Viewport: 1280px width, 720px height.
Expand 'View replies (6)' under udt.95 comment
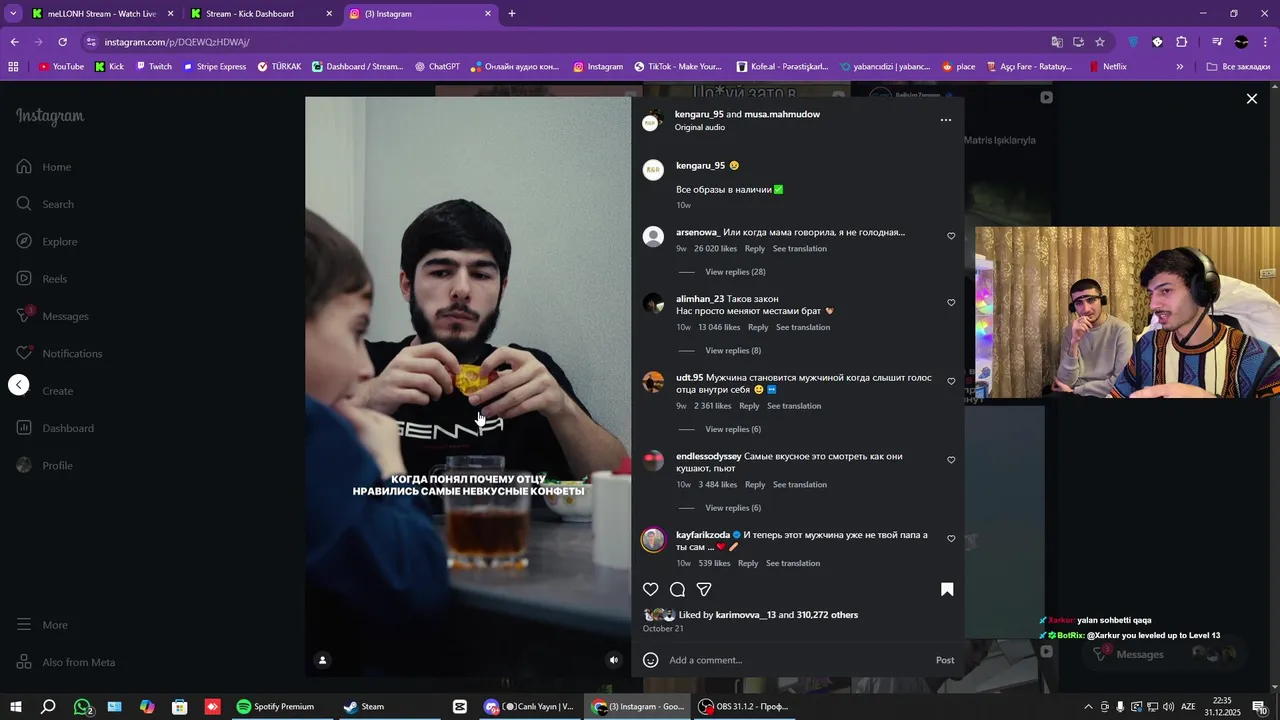pyautogui.click(x=733, y=429)
